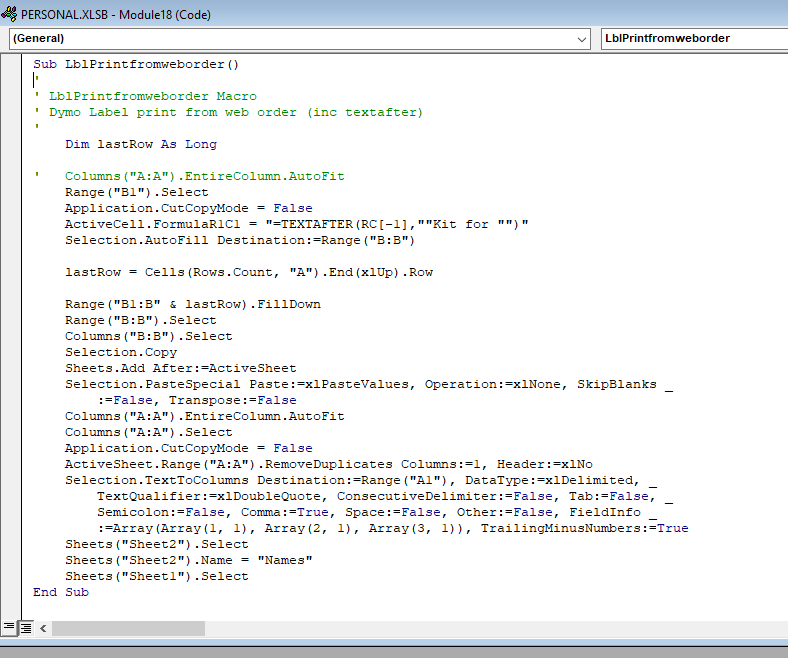Click the 'Sheets("Sheet1").Select' line
The width and height of the screenshot is (788, 658).
pos(156,577)
